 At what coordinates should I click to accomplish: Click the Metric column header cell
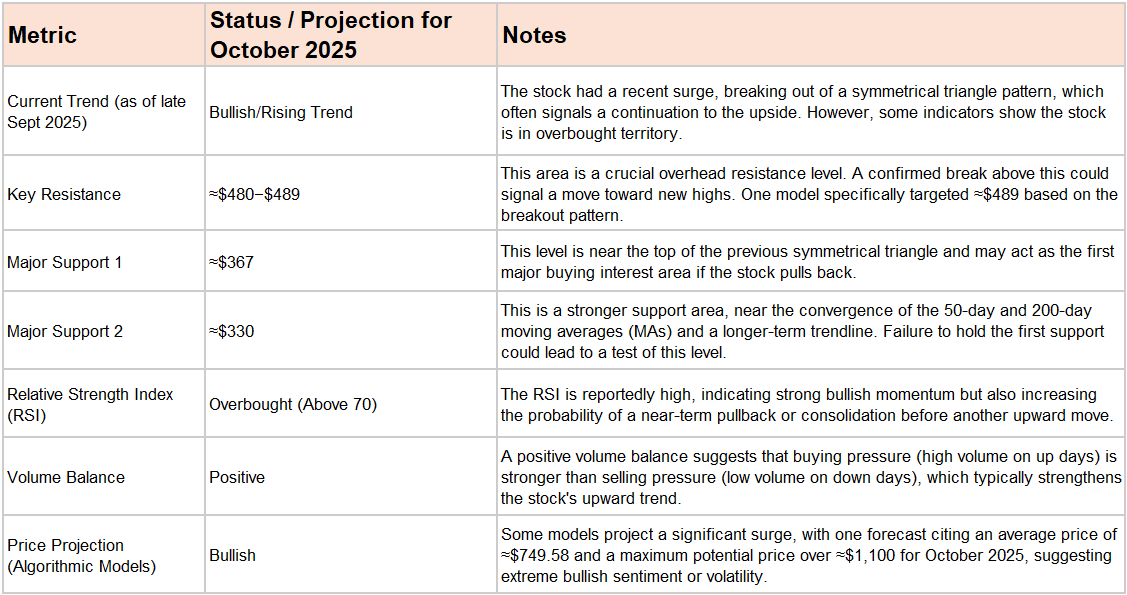click(42, 35)
